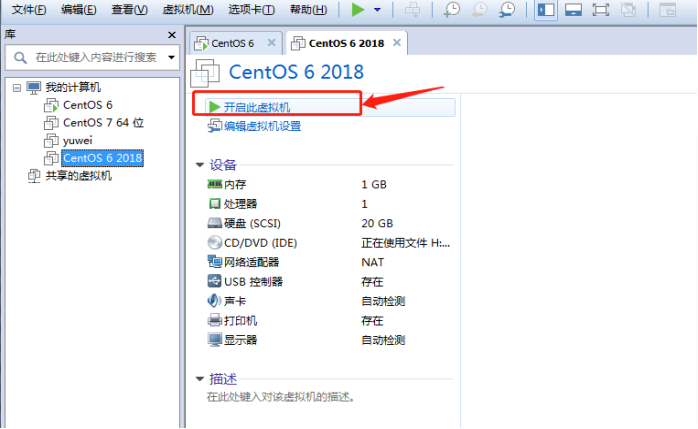Image resolution: width=698 pixels, height=429 pixels.
Task: Select the yuwei virtual machine
Action: pyautogui.click(x=77, y=141)
